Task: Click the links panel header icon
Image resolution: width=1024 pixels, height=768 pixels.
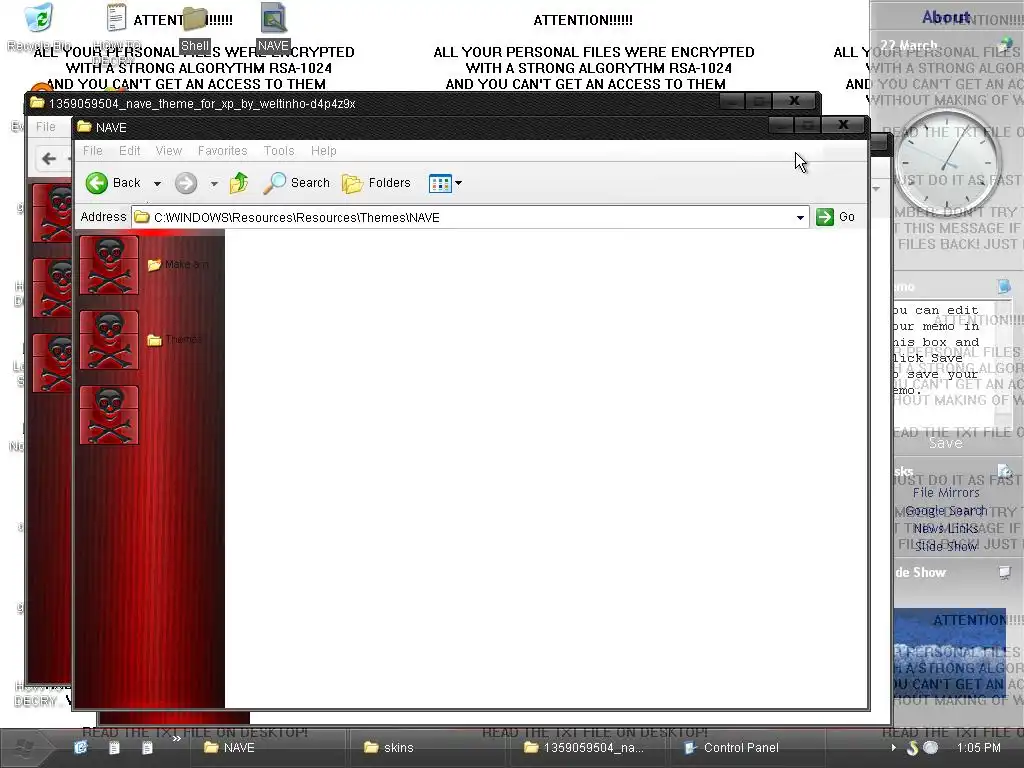Action: pyautogui.click(x=1004, y=471)
